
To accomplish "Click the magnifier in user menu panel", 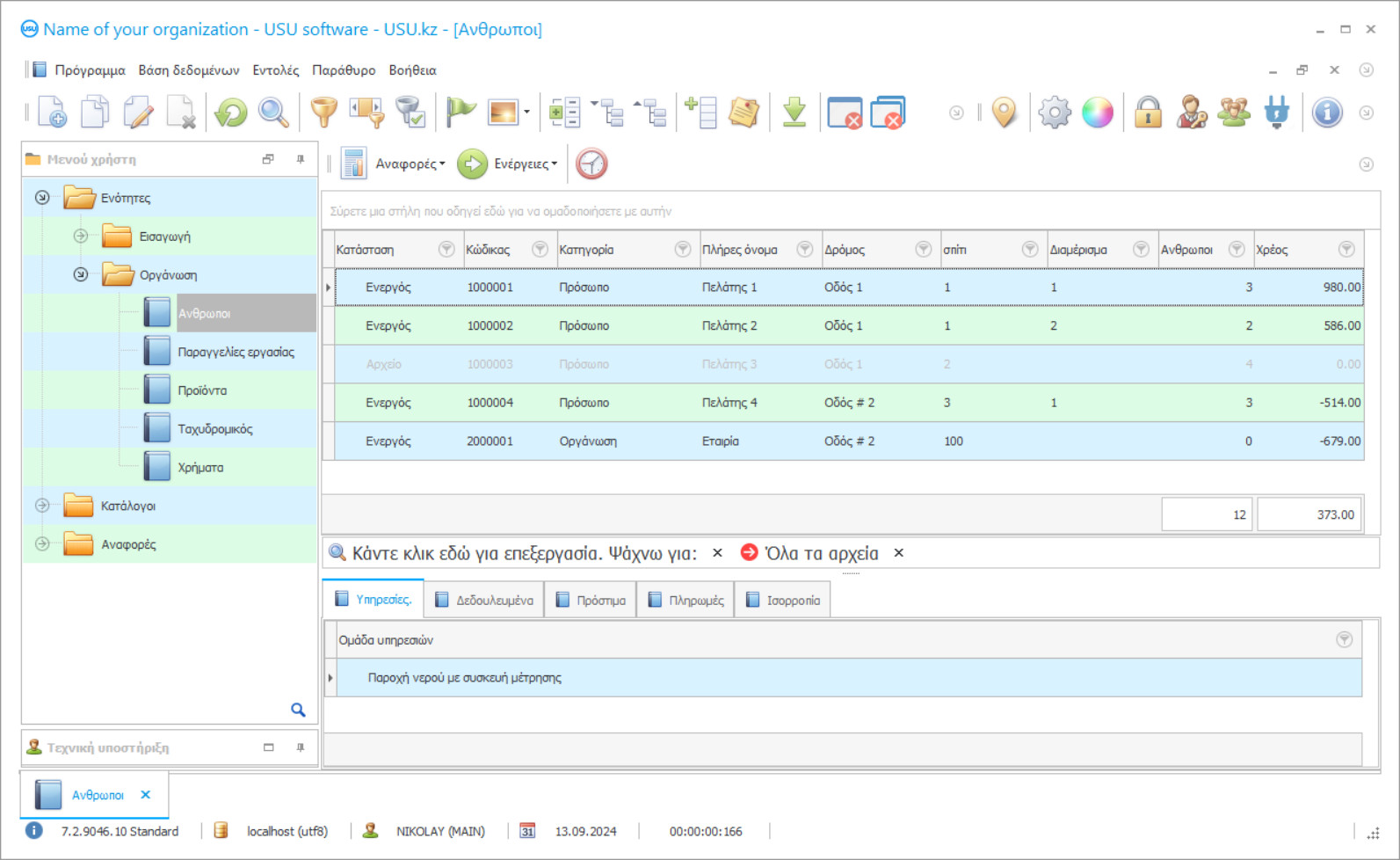I will pyautogui.click(x=298, y=710).
